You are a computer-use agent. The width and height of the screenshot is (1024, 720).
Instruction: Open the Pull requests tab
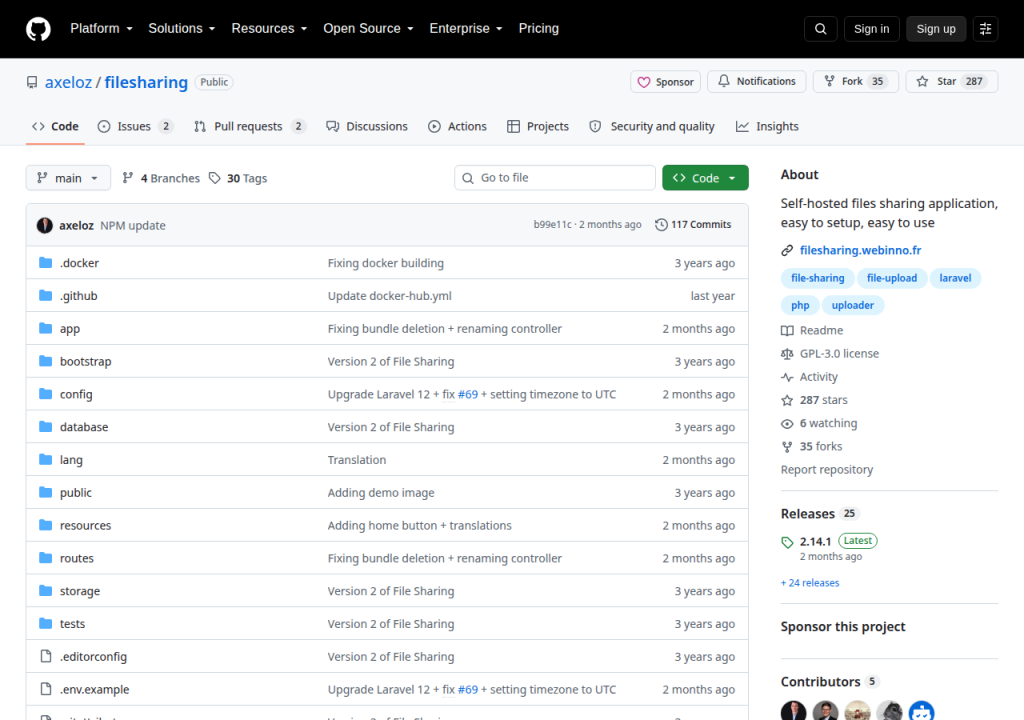249,126
